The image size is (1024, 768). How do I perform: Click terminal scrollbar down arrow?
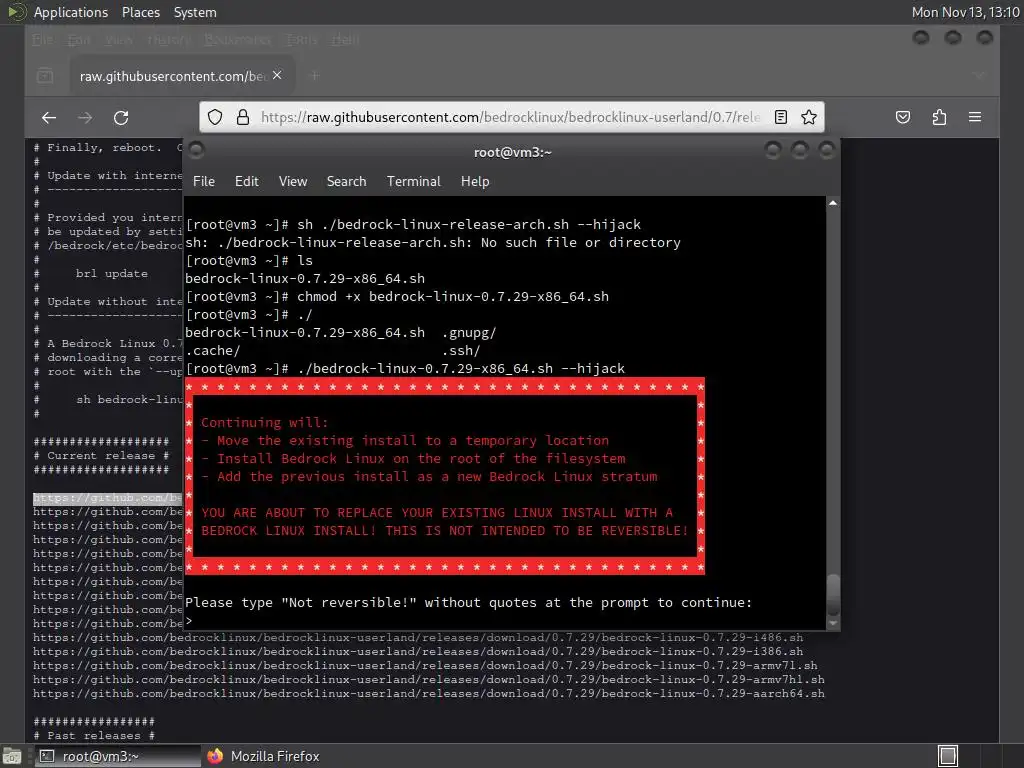point(833,624)
